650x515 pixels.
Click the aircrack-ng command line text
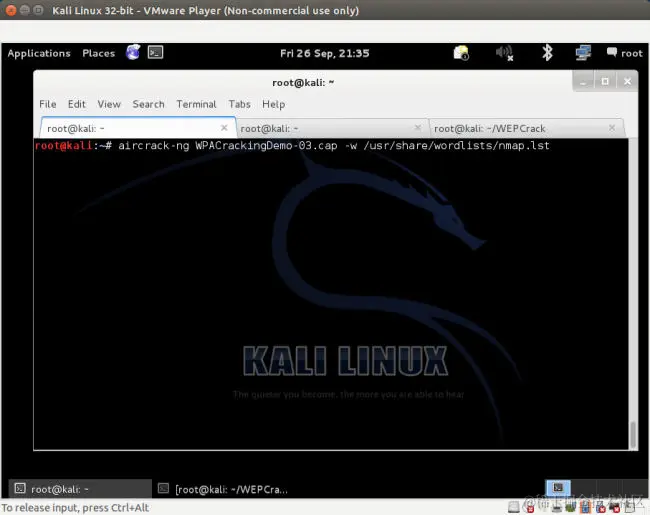pyautogui.click(x=334, y=146)
